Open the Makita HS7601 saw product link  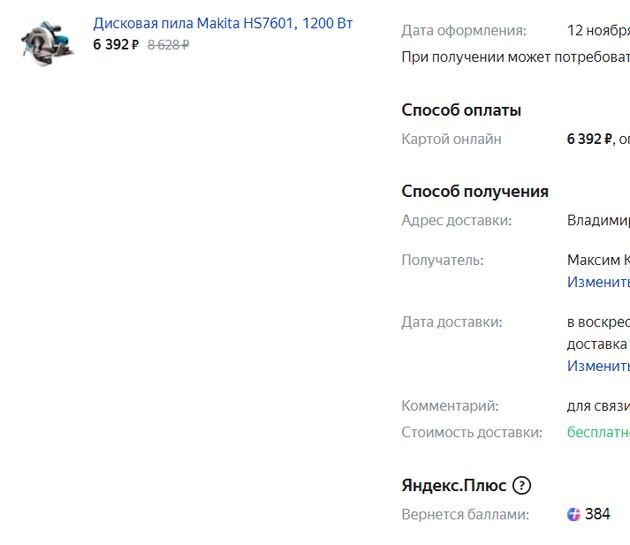223,23
